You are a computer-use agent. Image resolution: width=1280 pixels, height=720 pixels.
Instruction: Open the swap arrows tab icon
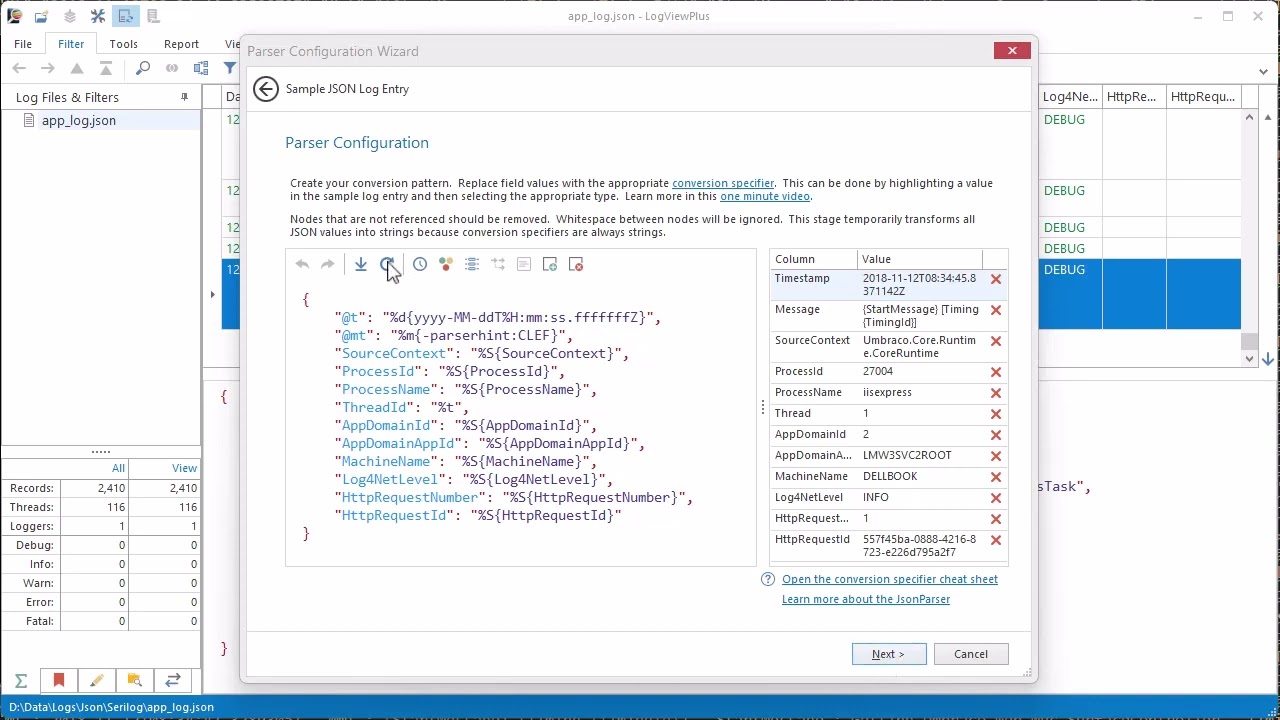click(x=173, y=681)
